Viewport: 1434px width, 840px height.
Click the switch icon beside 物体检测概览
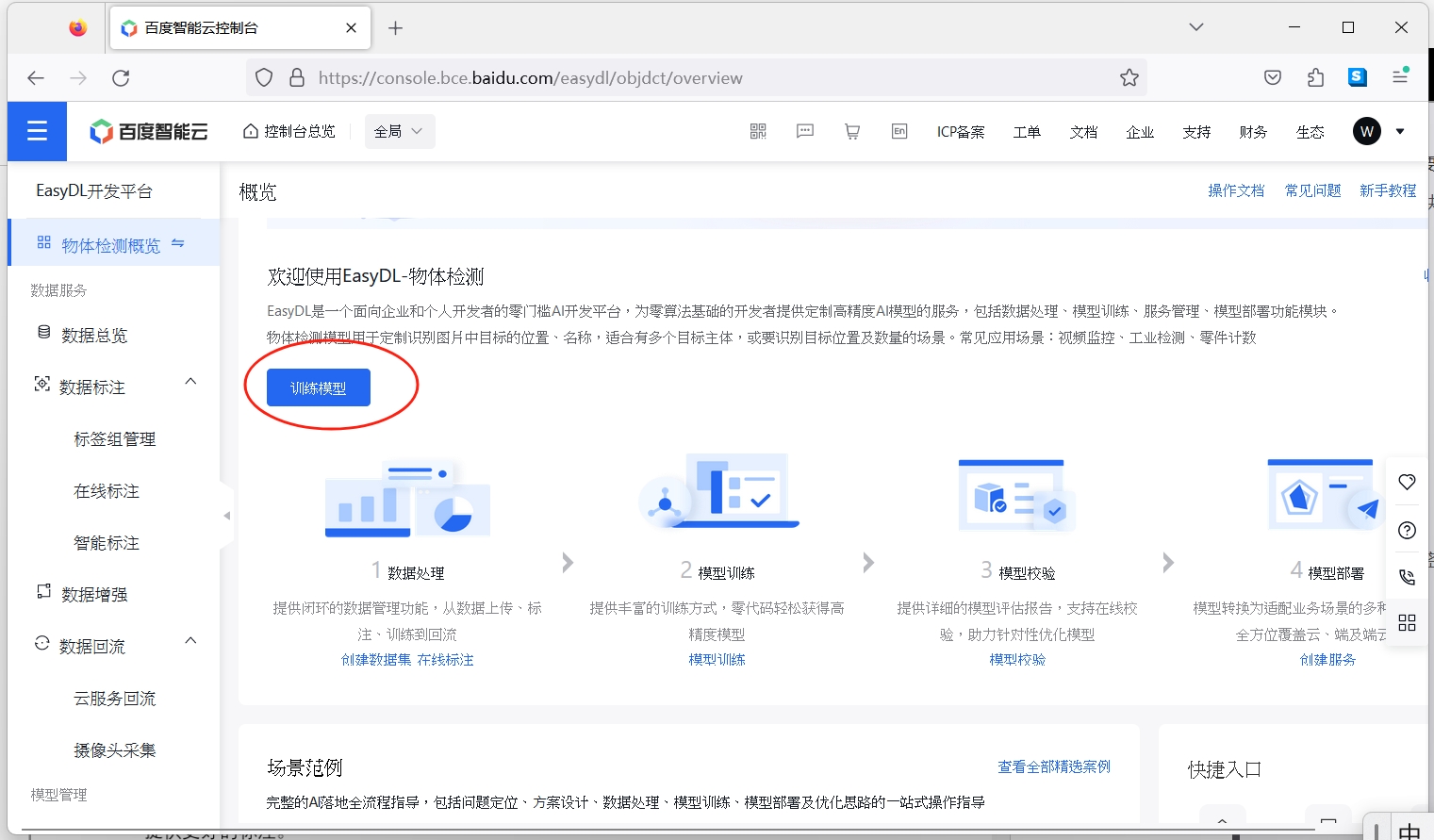pos(178,243)
